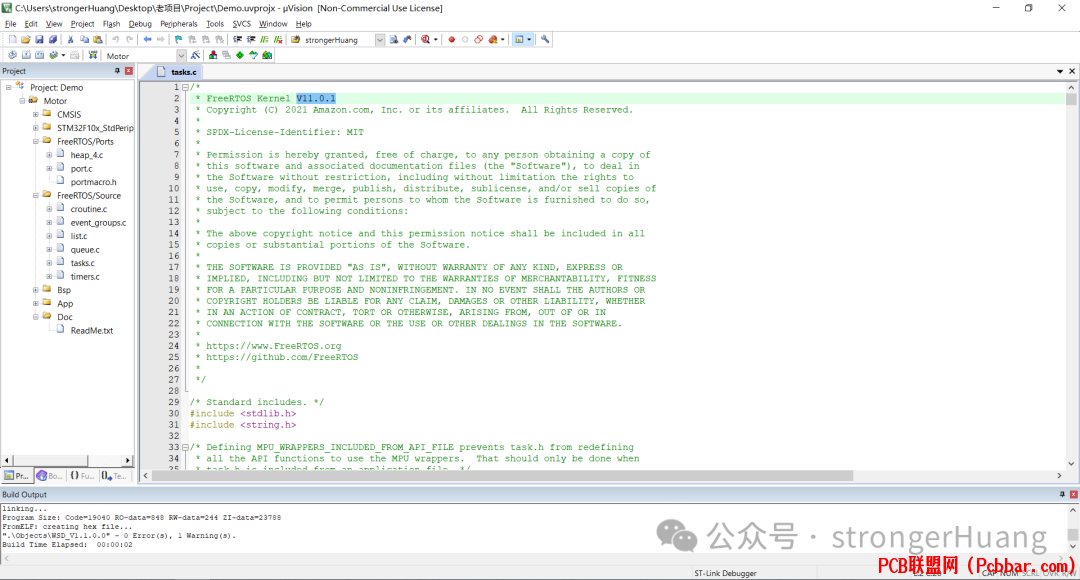Close the Project panel with the red X

click(x=129, y=71)
